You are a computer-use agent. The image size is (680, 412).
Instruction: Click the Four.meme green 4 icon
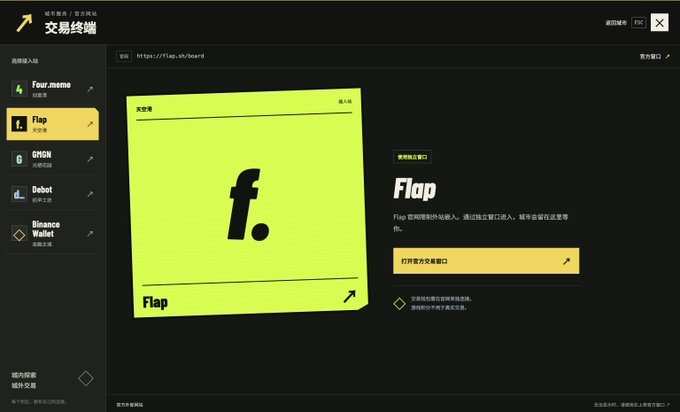tap(19, 89)
